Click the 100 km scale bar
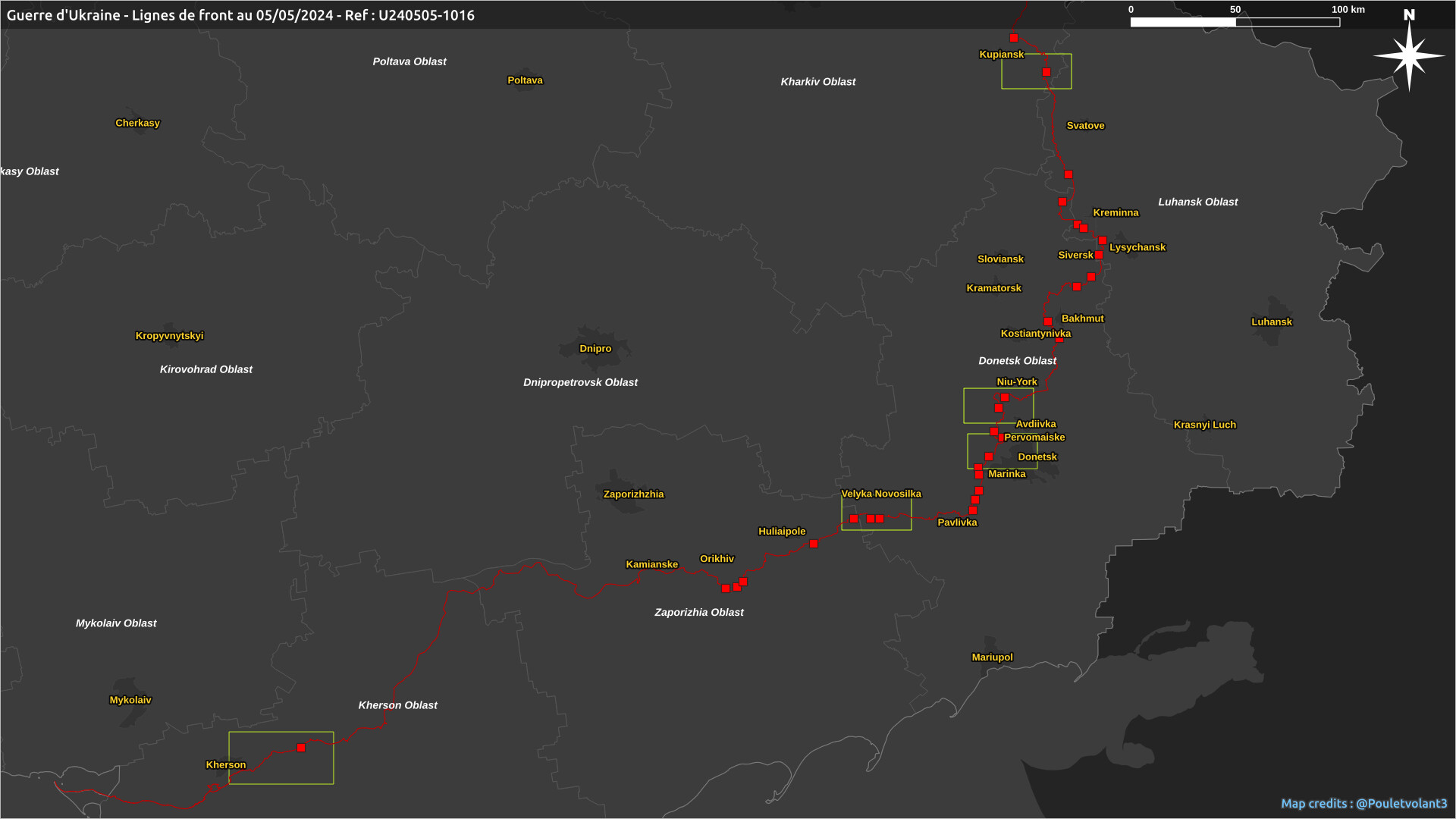 pos(1235,22)
